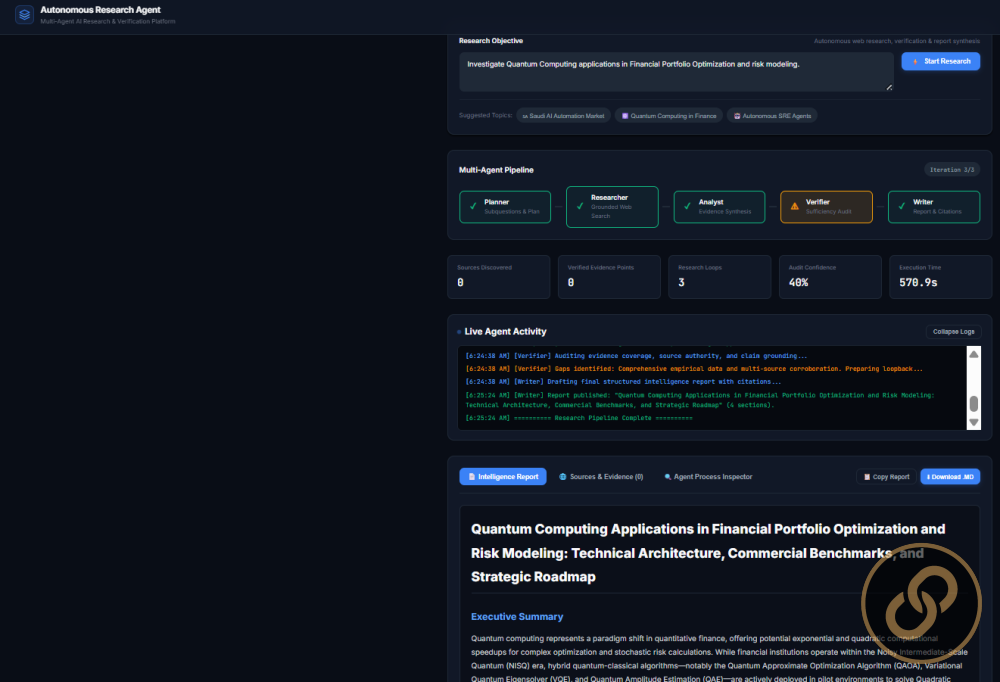Select the Quantum Computing in Finance topic
Screen dimensions: 1000x682
tap(668, 116)
